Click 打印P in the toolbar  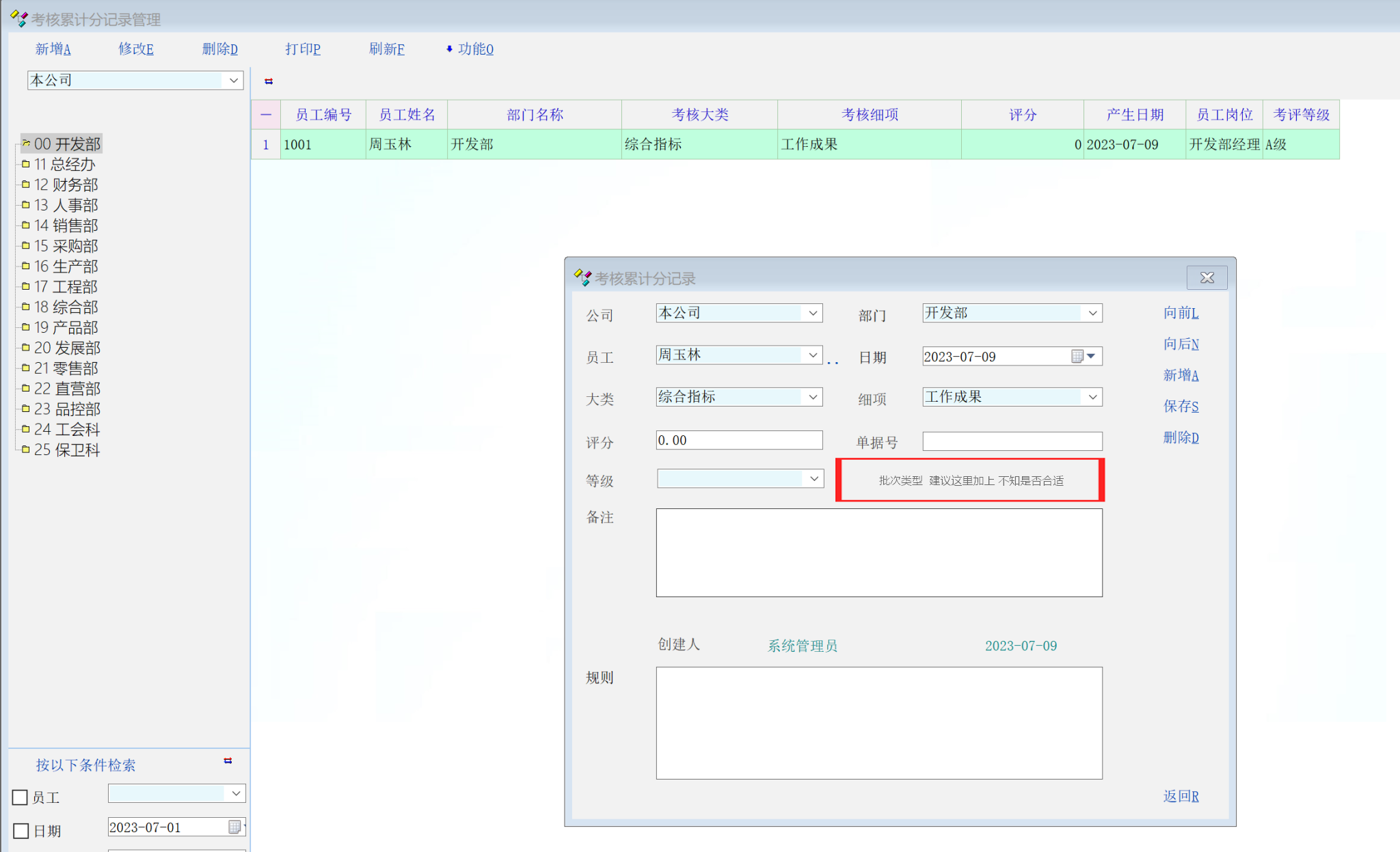[303, 49]
